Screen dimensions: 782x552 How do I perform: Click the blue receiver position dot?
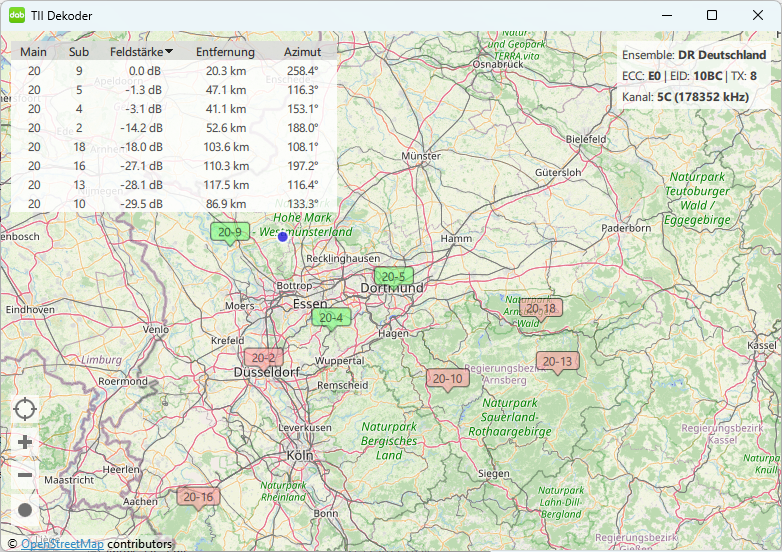point(282,237)
